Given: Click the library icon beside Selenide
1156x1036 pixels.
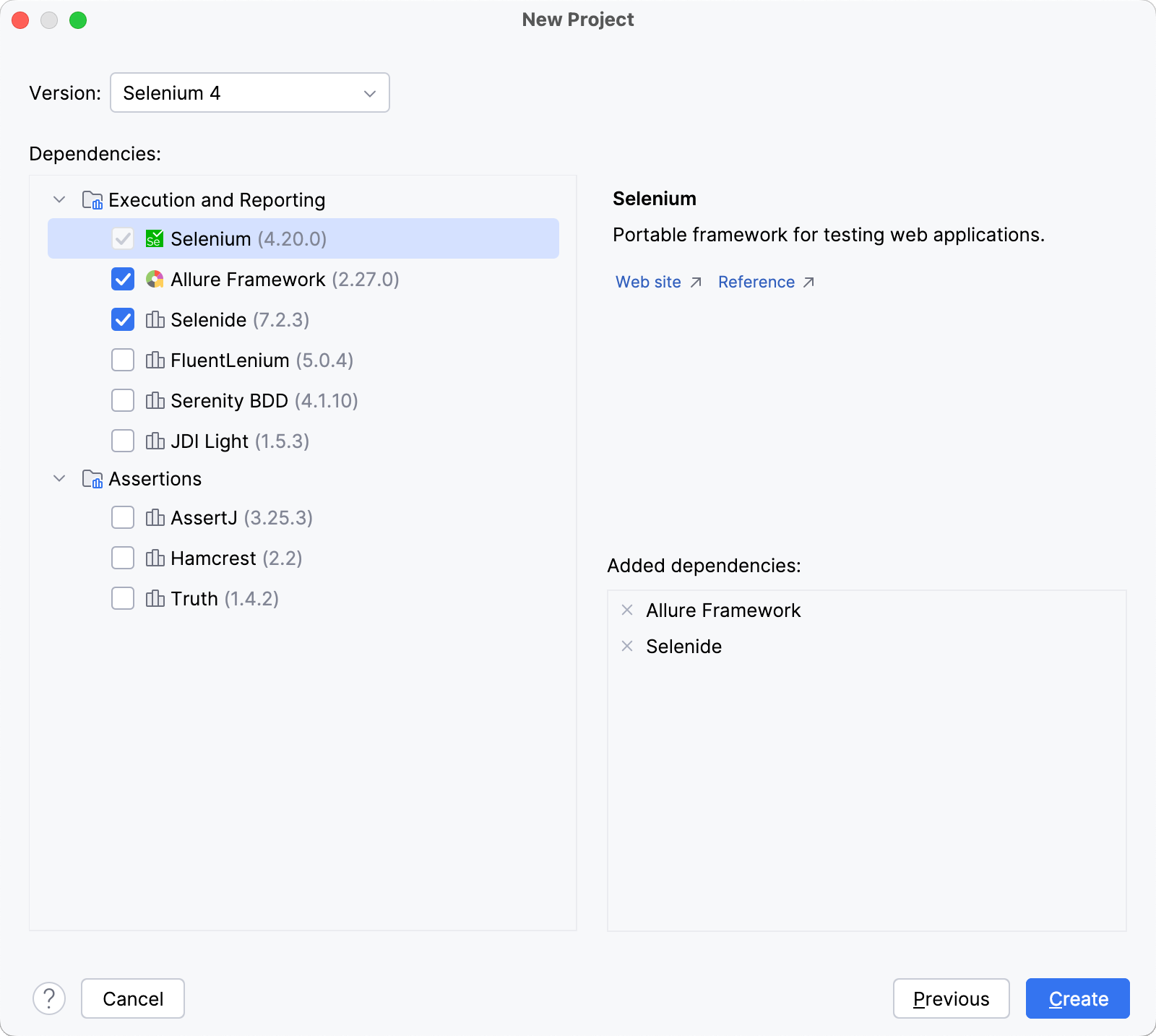Looking at the screenshot, I should click(x=156, y=320).
